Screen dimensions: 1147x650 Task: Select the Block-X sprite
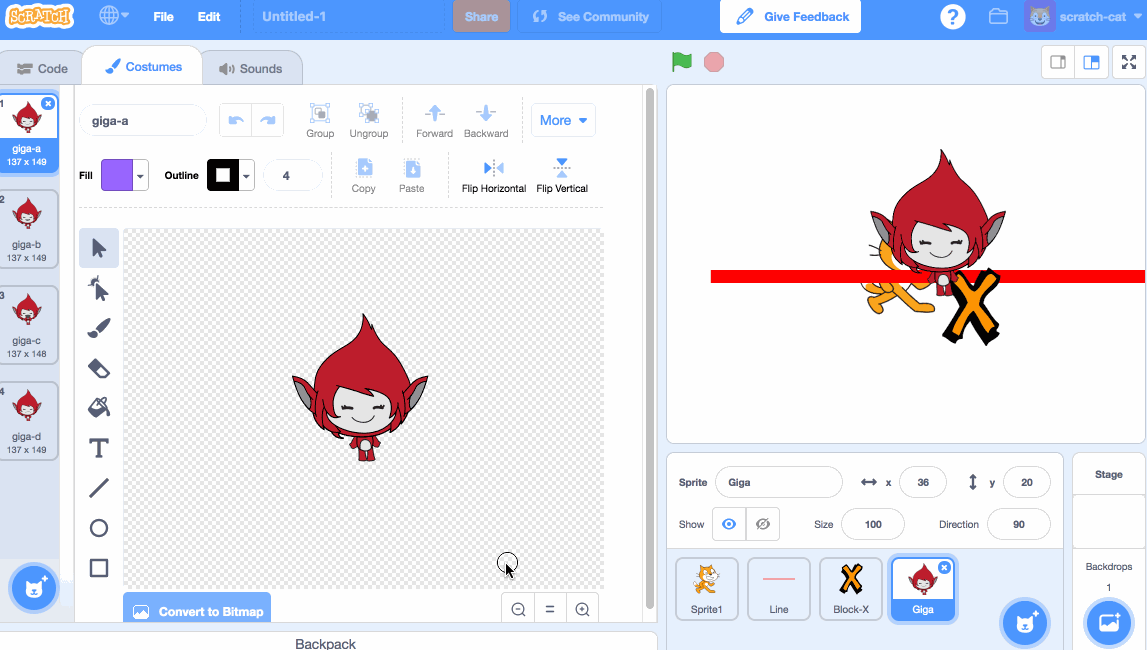coord(851,589)
